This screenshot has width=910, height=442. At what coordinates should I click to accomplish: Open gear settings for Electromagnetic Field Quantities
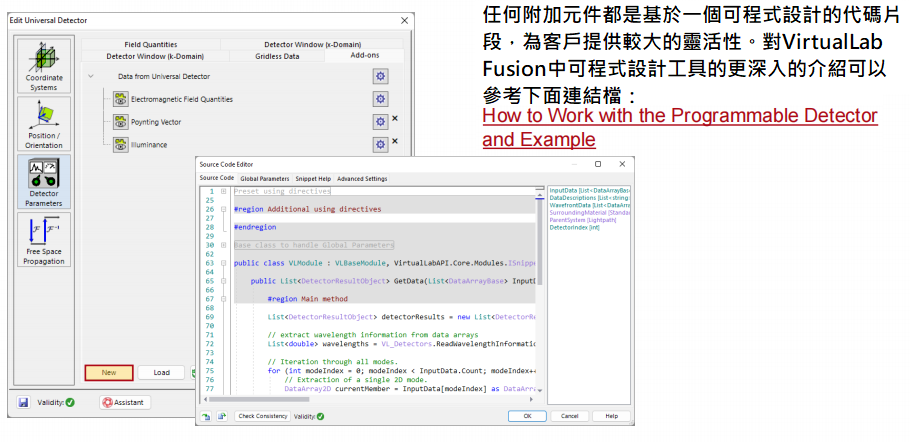381,99
